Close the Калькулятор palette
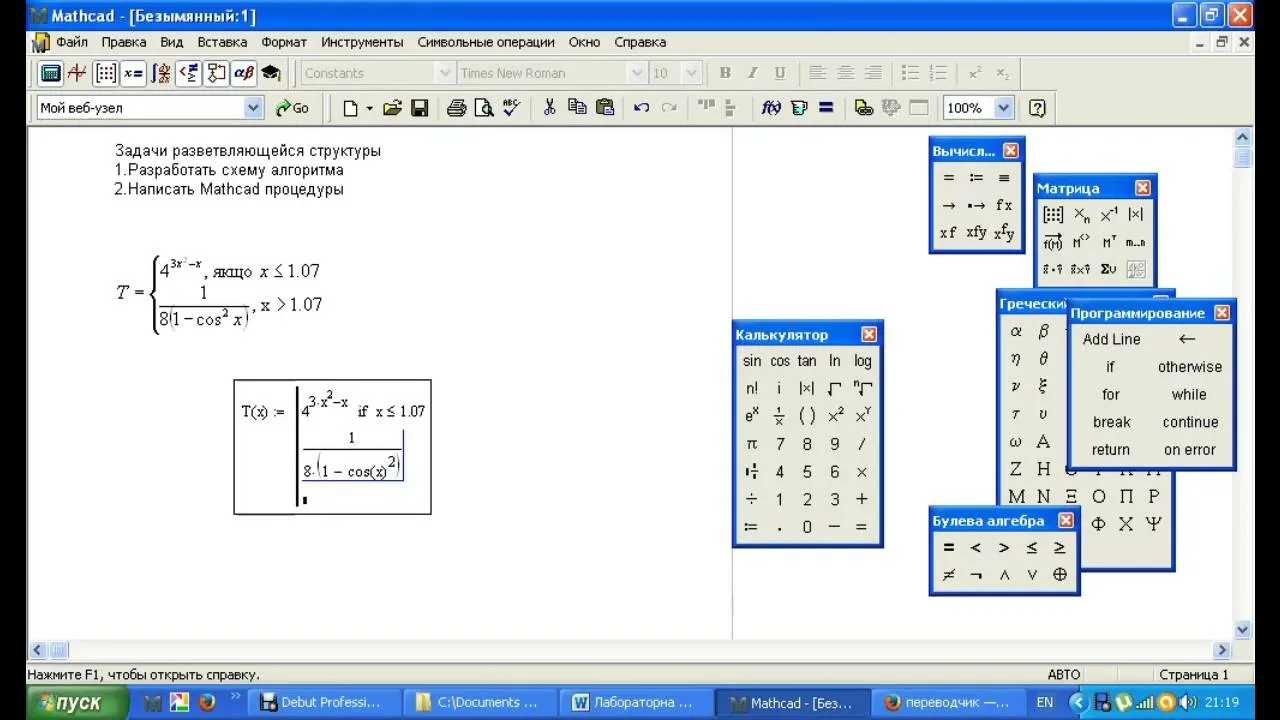The image size is (1280, 720). click(869, 335)
